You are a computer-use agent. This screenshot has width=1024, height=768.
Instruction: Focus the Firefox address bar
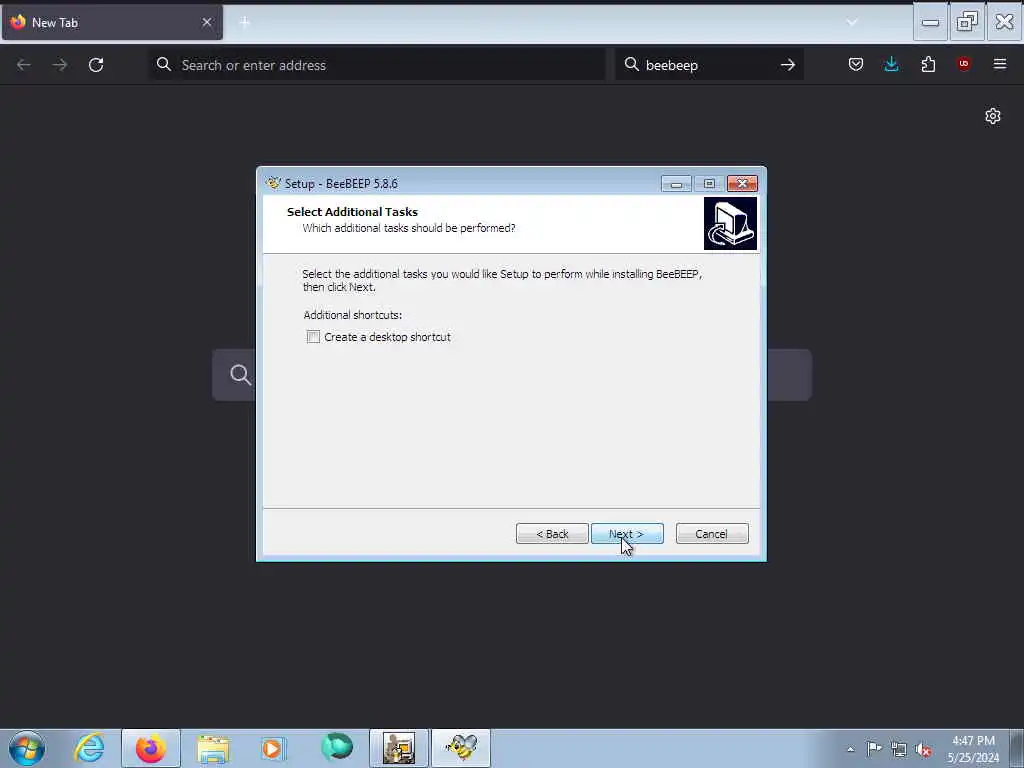(x=377, y=65)
